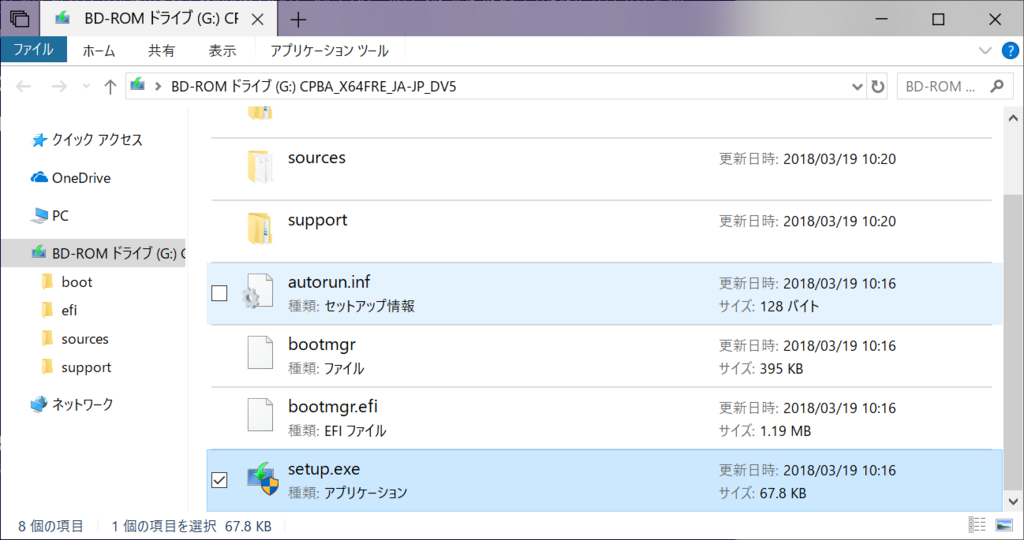Click the 128 バイト size text
Screen dimensions: 1024x540
pos(789,306)
